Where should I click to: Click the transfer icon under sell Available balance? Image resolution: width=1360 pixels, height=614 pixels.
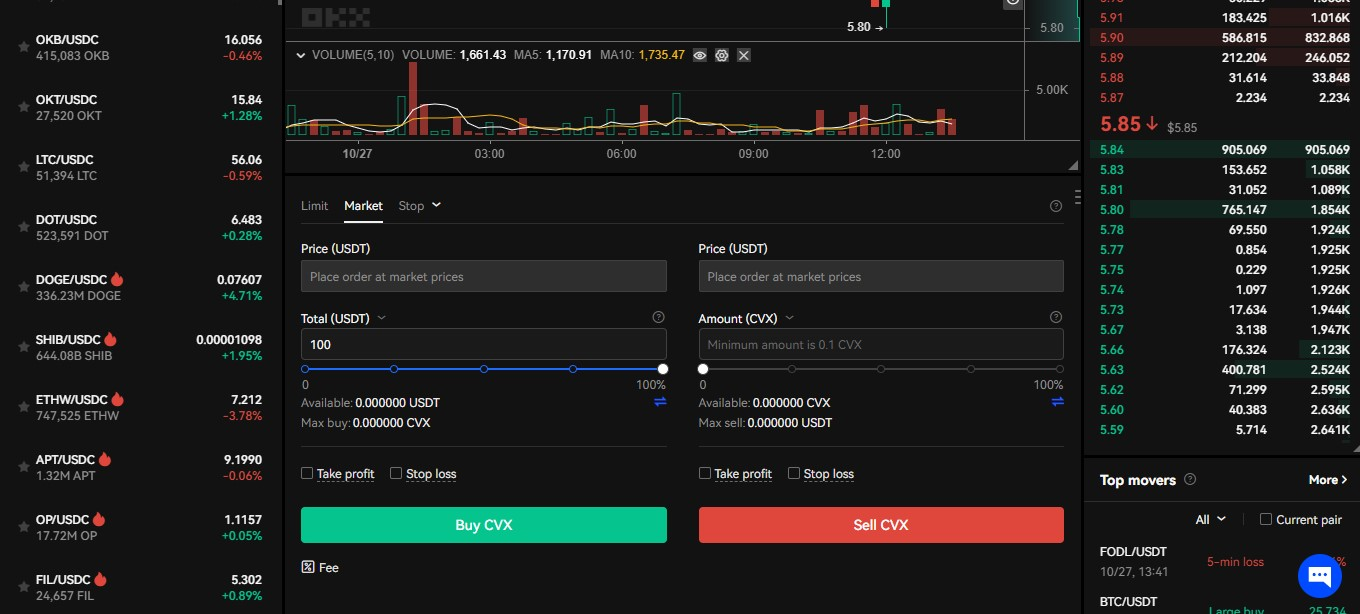pyautogui.click(x=1057, y=402)
